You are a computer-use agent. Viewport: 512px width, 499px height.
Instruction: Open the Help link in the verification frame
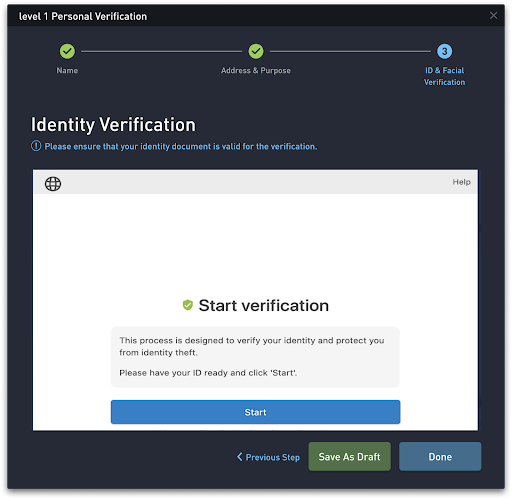click(x=461, y=182)
